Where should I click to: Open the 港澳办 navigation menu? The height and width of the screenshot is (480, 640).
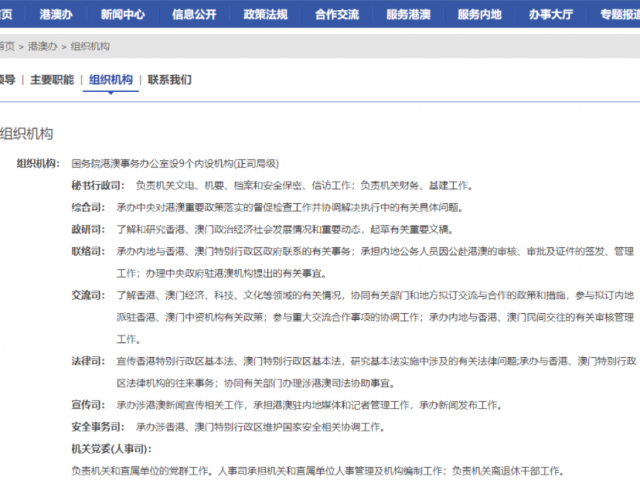click(56, 15)
